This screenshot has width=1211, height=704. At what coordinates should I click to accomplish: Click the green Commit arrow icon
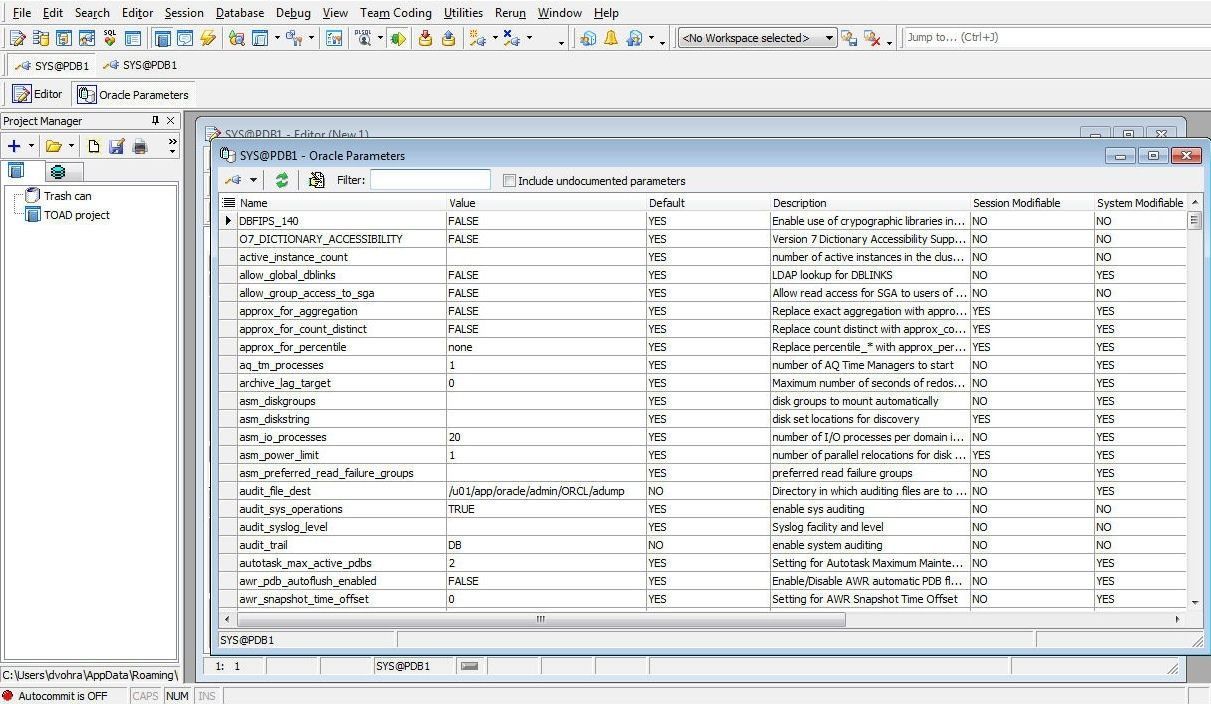pos(398,38)
